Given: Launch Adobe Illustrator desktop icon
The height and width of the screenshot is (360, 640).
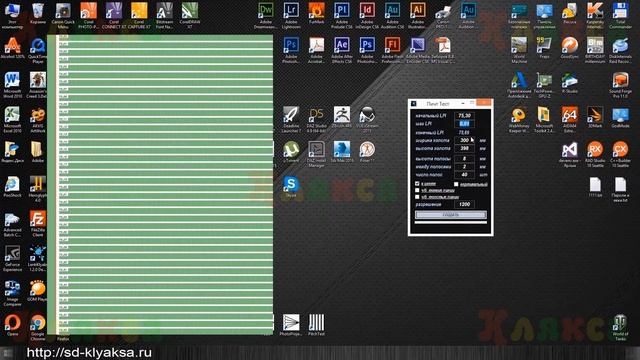Looking at the screenshot, I should click(x=418, y=16).
